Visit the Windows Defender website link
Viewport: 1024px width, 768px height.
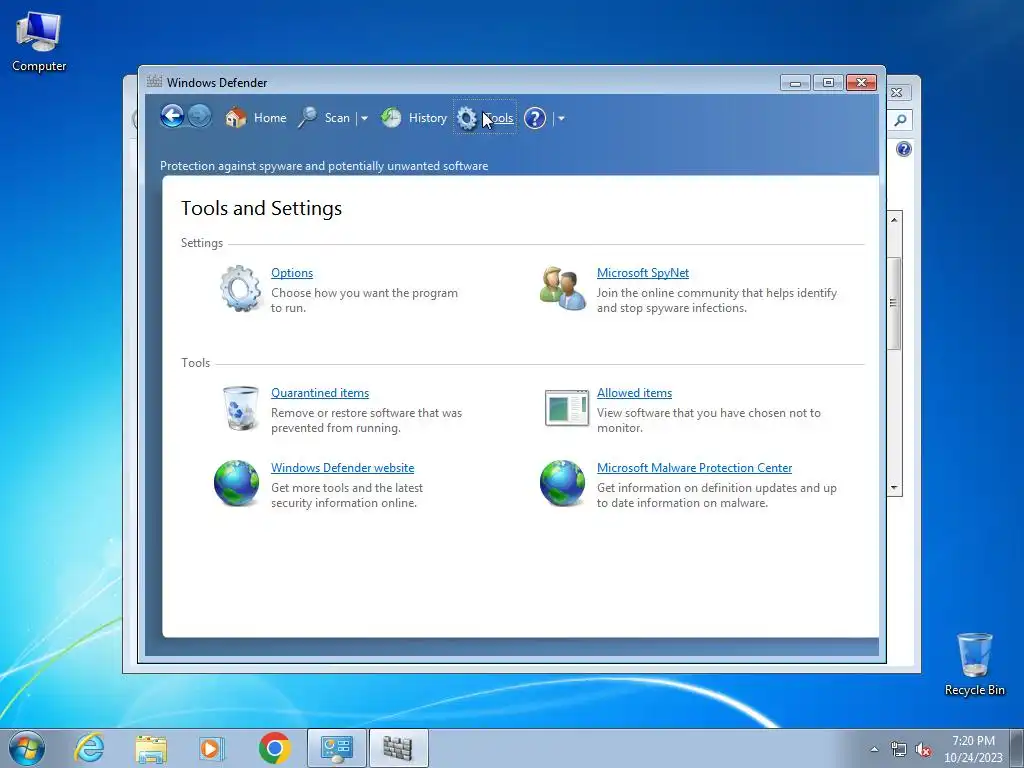pos(342,468)
